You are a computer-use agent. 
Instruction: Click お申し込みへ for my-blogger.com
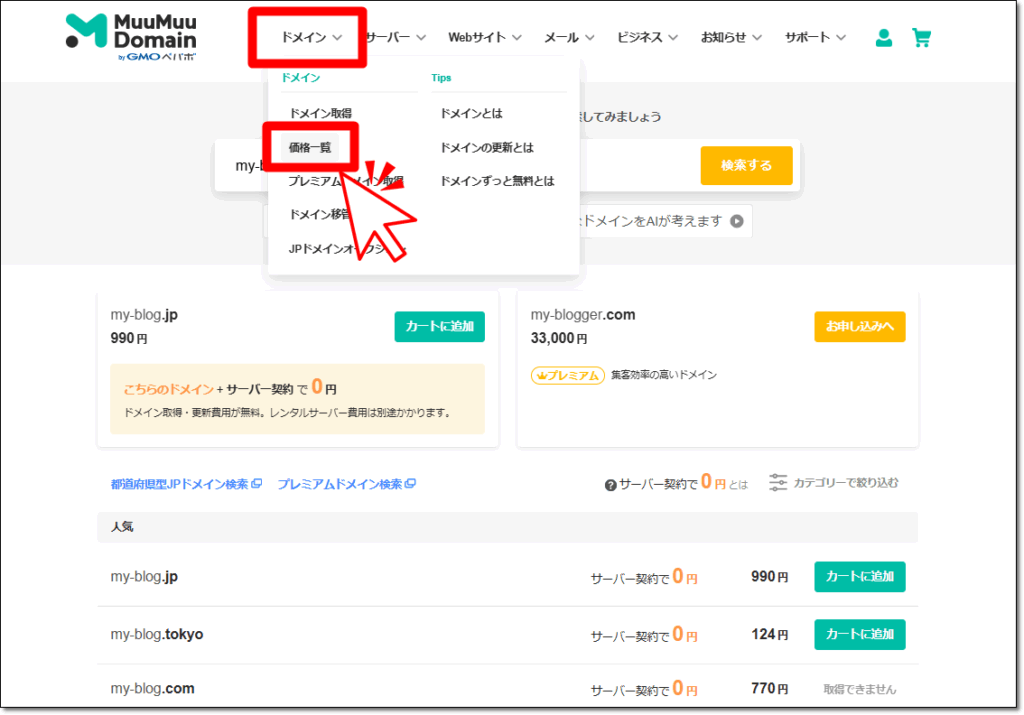(x=859, y=326)
